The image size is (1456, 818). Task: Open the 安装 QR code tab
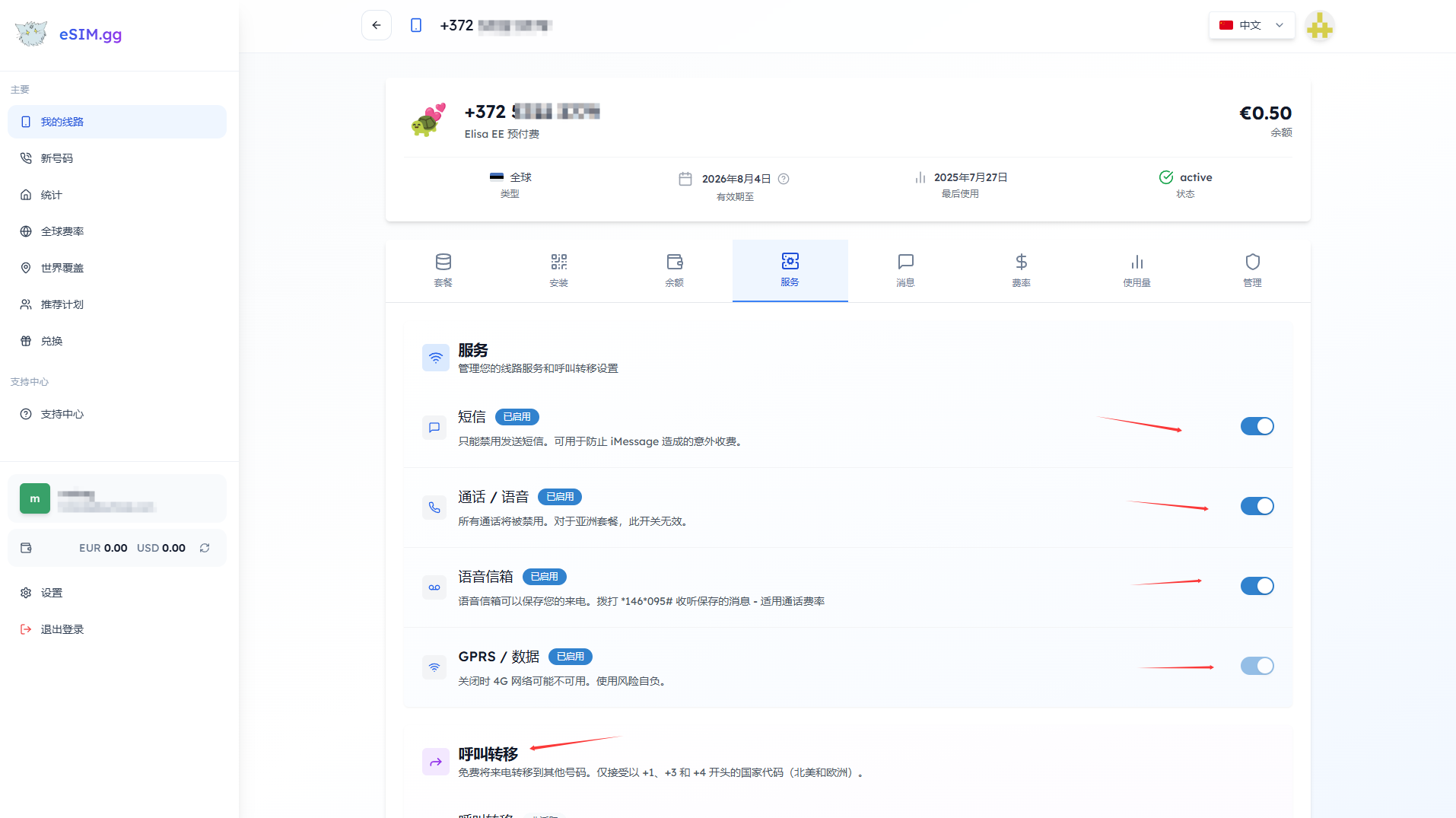[558, 270]
